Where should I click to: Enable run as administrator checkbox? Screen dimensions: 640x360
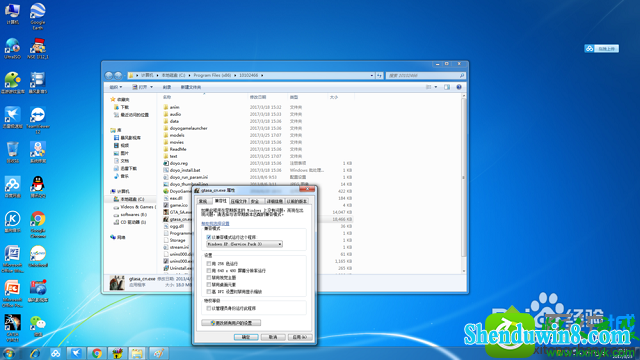[209, 308]
